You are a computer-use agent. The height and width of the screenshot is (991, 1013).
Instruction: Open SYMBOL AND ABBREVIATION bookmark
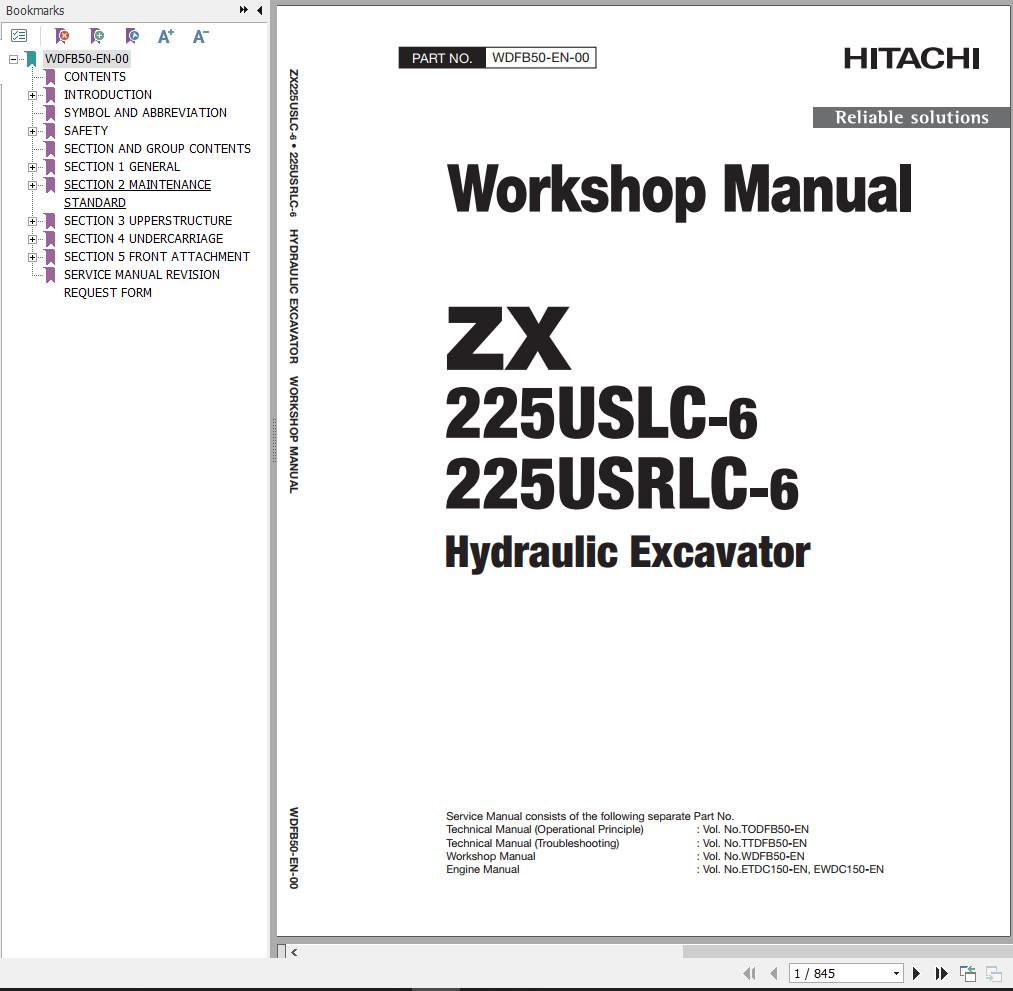145,113
